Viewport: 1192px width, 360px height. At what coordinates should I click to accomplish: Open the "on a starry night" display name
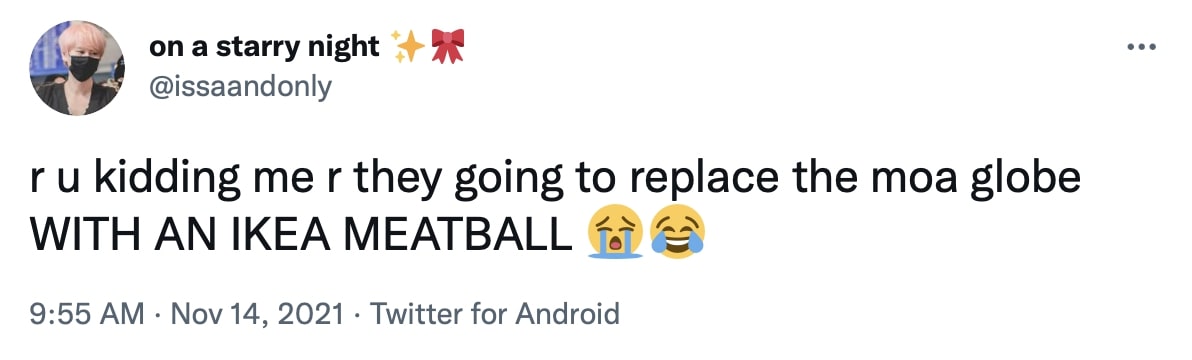point(265,47)
